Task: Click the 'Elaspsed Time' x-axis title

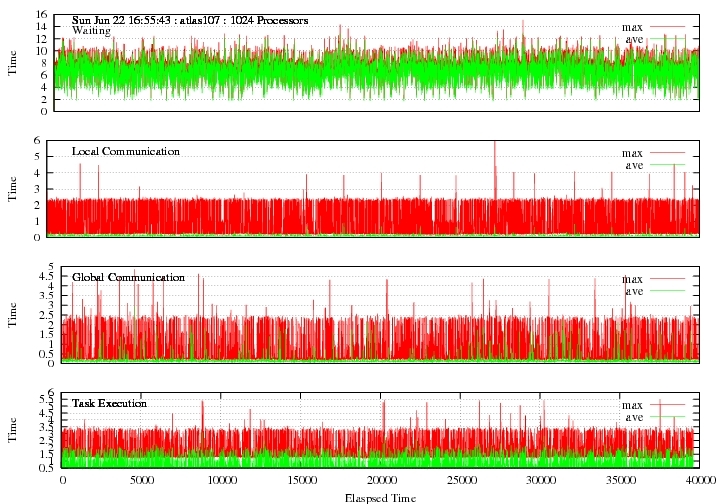Action: click(x=380, y=498)
